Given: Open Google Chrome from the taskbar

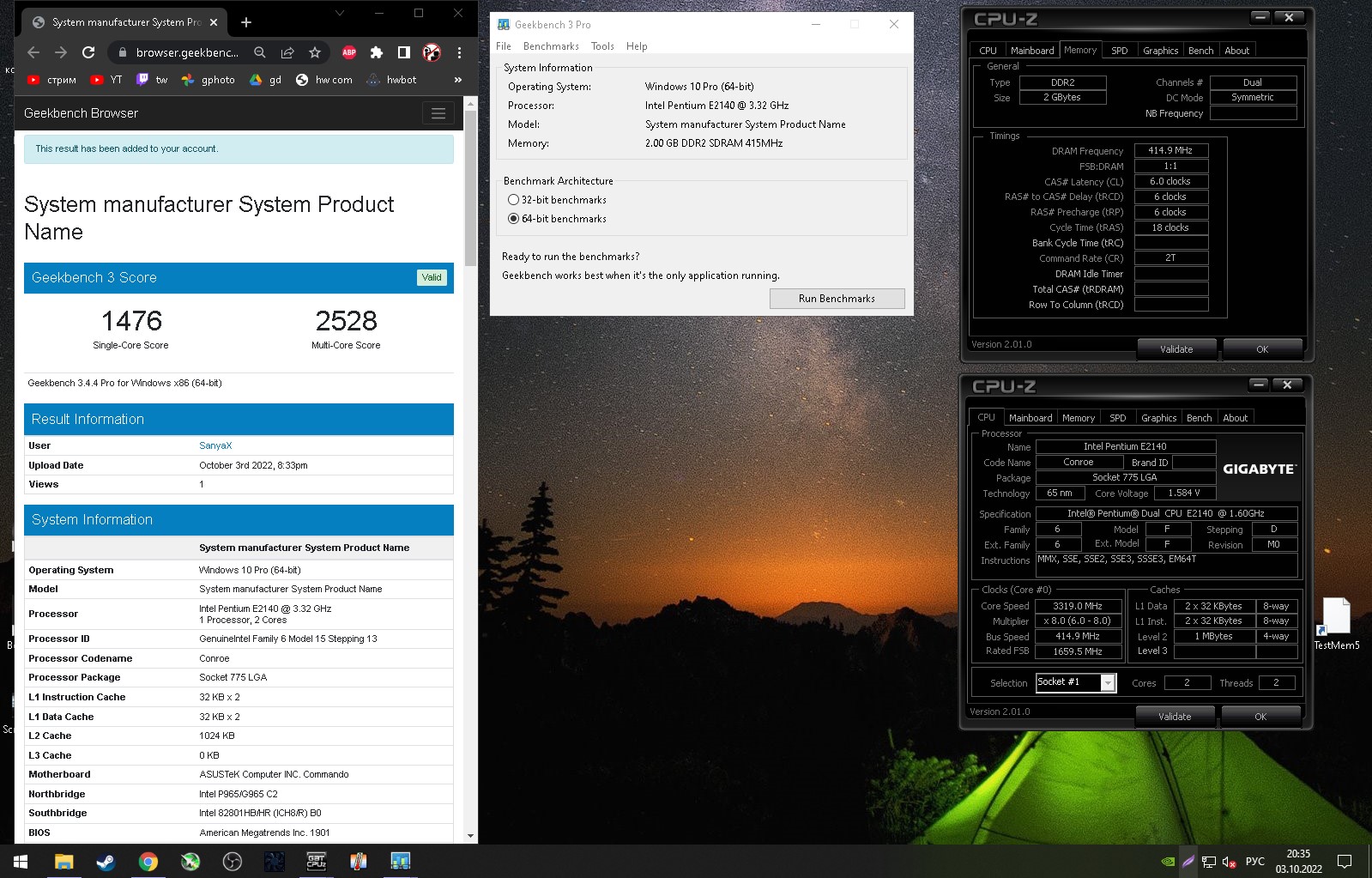Looking at the screenshot, I should [x=148, y=861].
